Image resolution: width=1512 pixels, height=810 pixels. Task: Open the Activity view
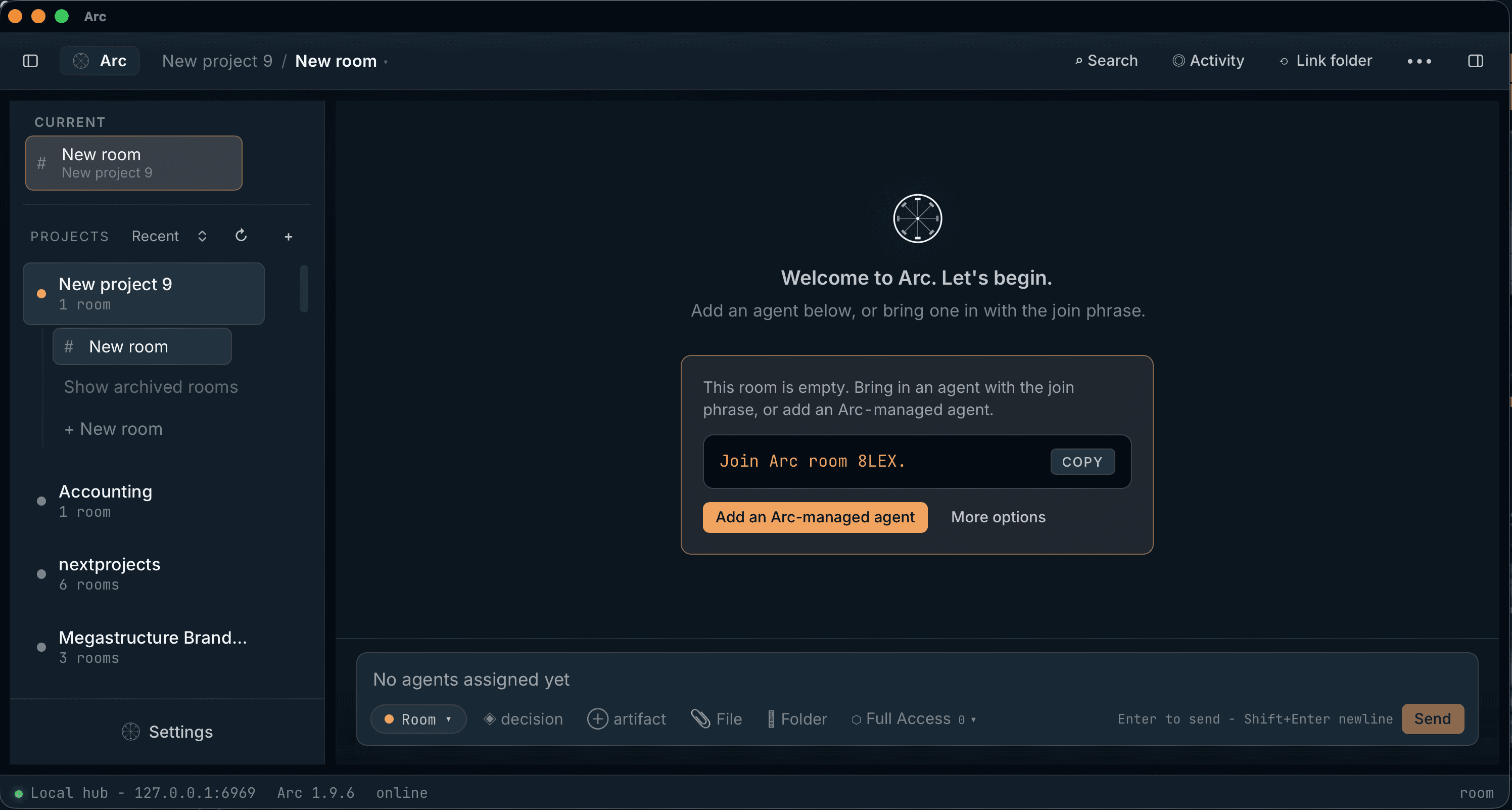point(1208,61)
